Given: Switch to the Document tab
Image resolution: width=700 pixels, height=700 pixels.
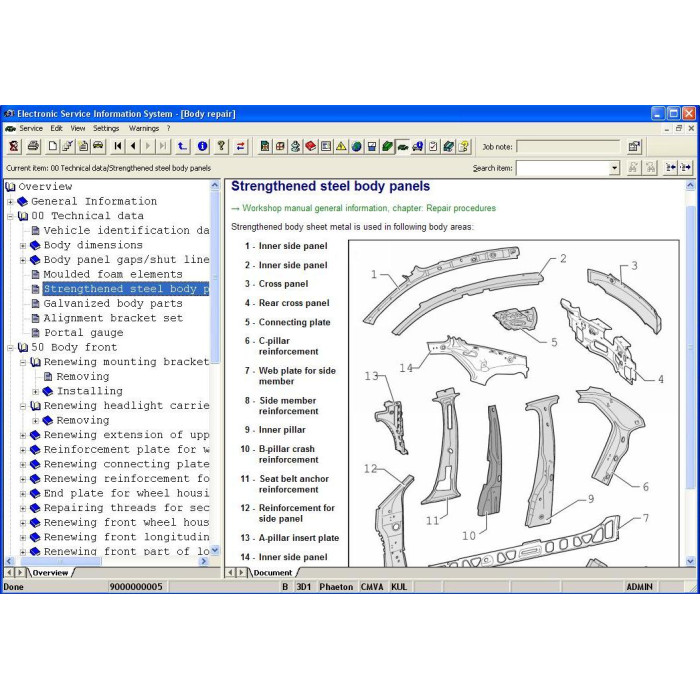Looking at the screenshot, I should (x=272, y=573).
